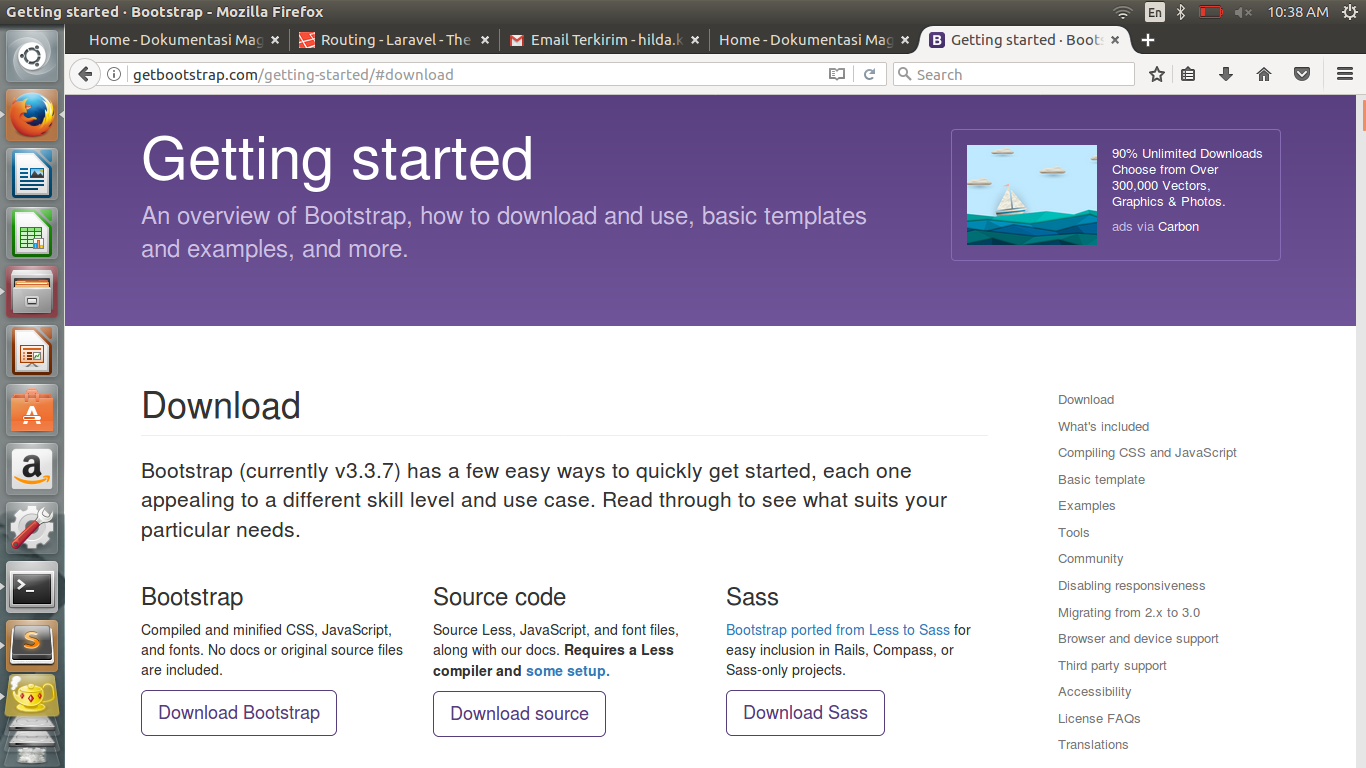
Task: Open Third party support sidebar link
Action: tap(1112, 666)
